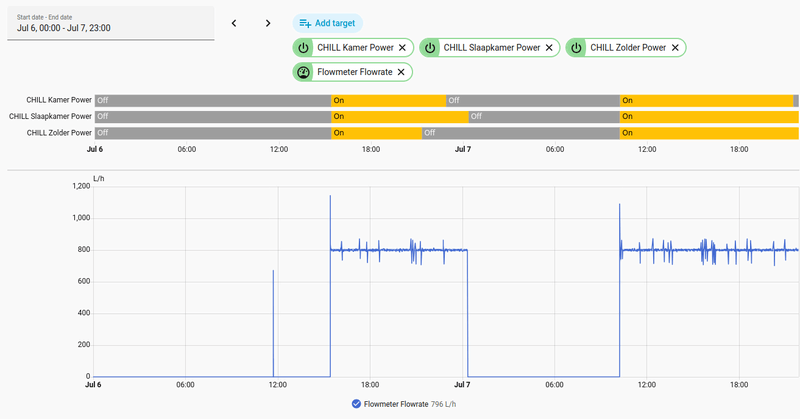This screenshot has height=419, width=800.
Task: Click the power icon on CHILL Slaapkamer Power chip
Action: click(430, 47)
